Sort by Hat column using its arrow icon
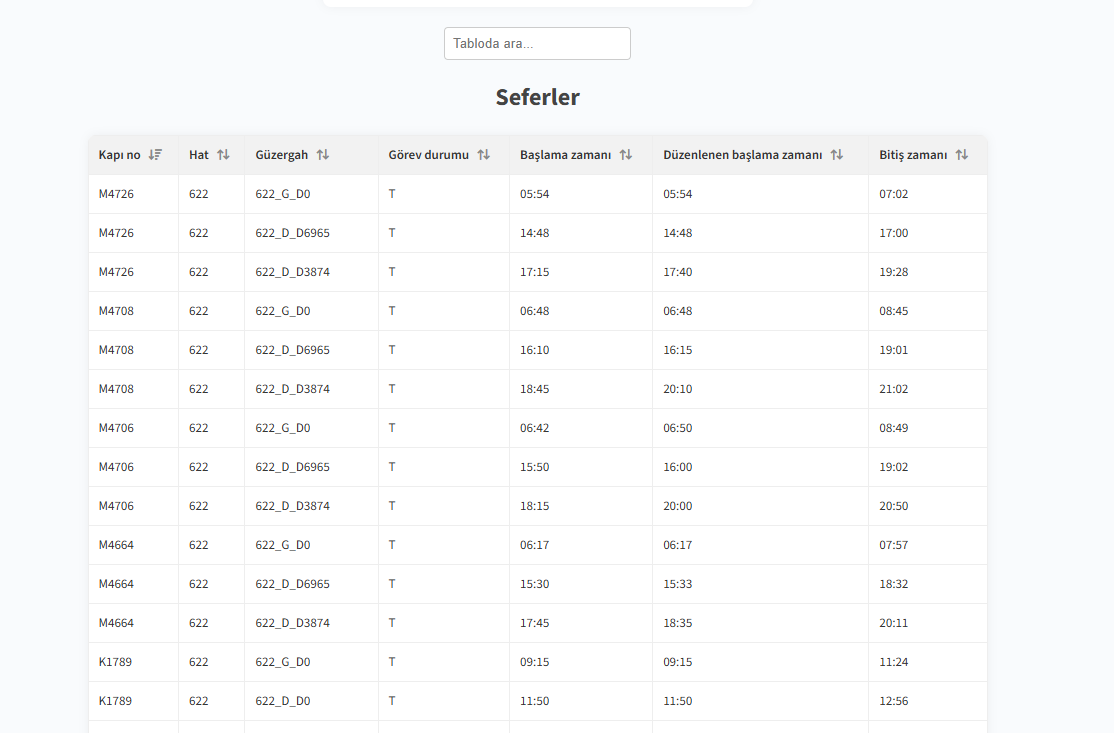 pyautogui.click(x=223, y=155)
